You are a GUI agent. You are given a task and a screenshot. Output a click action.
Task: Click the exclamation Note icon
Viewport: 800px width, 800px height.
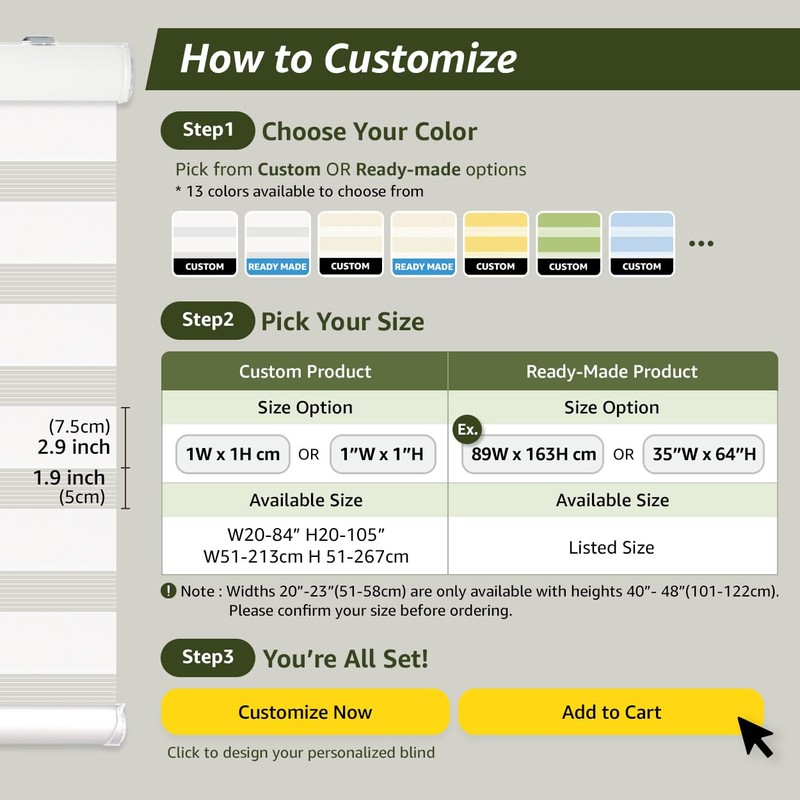[169, 591]
